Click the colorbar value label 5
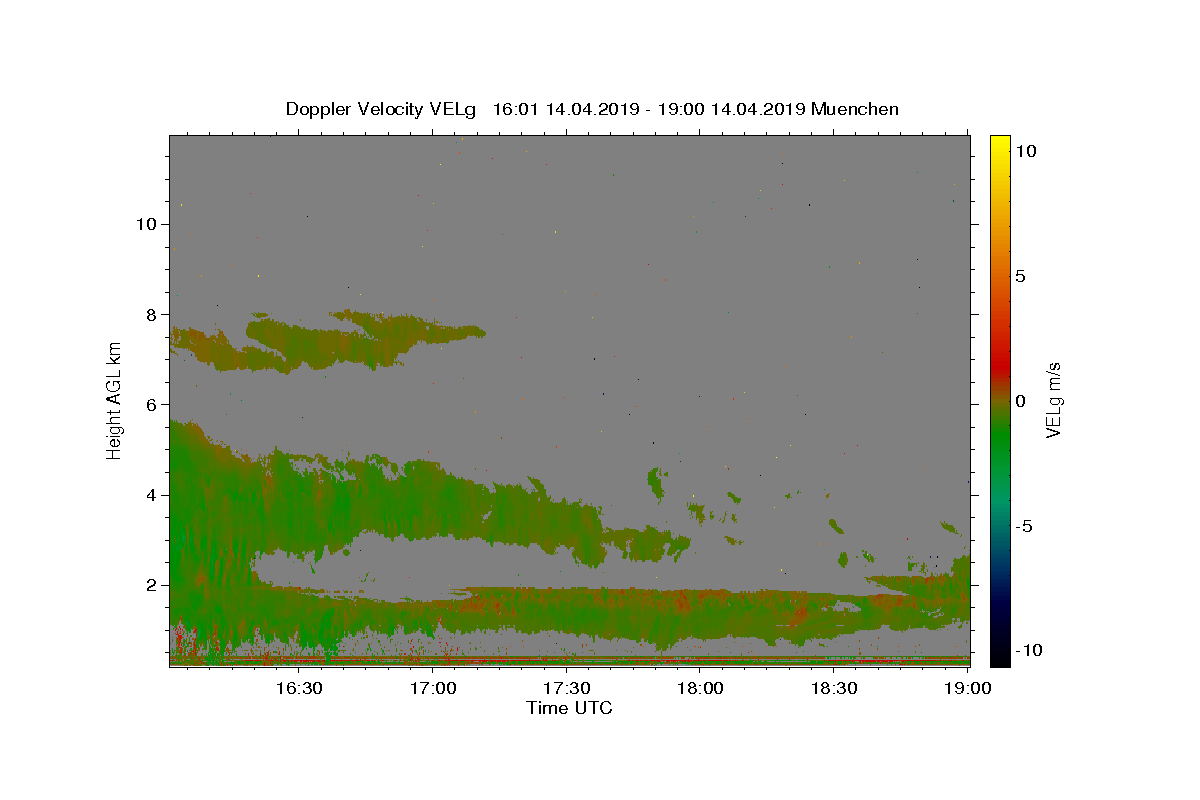This screenshot has height=800, width=1200. pyautogui.click(x=1020, y=276)
